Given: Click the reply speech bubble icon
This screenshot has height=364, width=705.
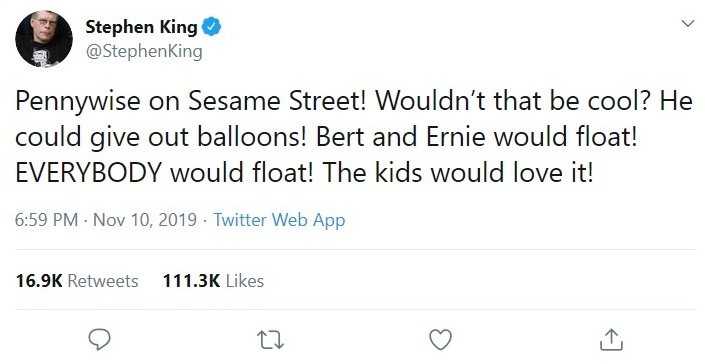Looking at the screenshot, I should 99,339.
